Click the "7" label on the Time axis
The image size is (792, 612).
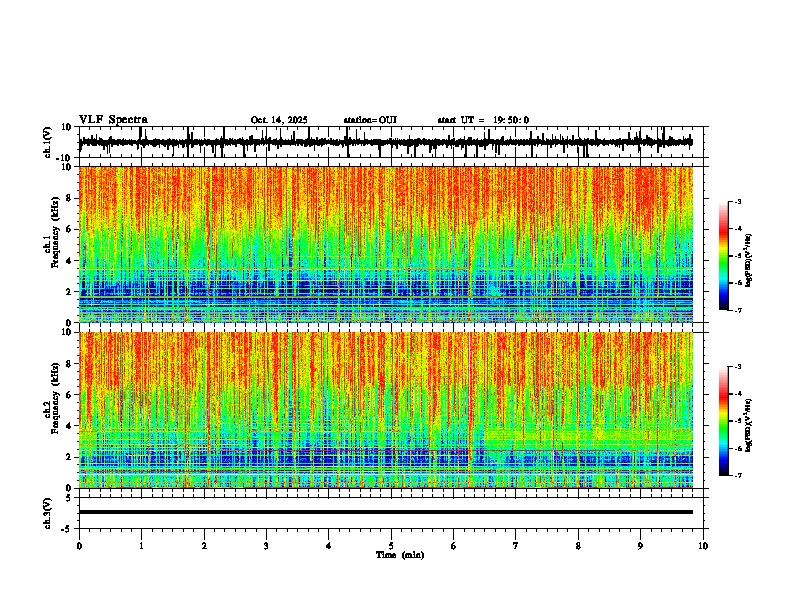tap(516, 546)
